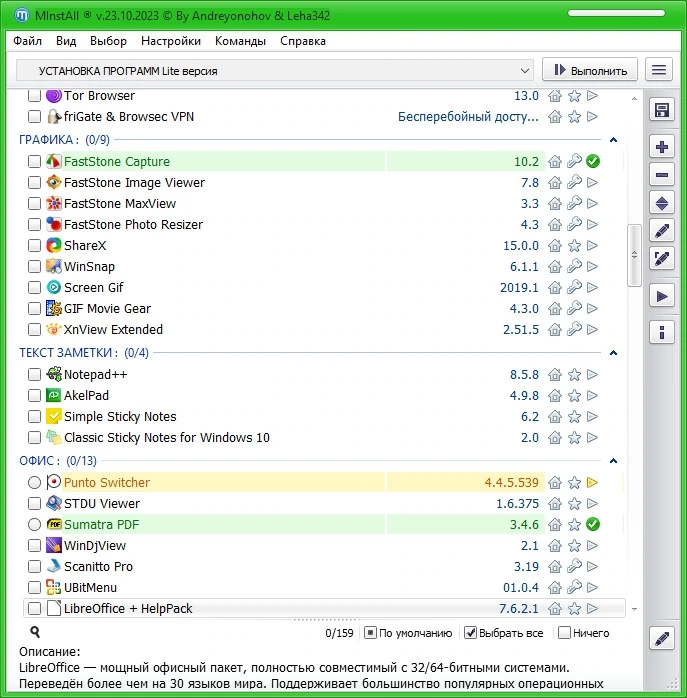Toggle the 'По умолчанию' checkbox
Image resolution: width=687 pixels, height=698 pixels.
tap(370, 633)
